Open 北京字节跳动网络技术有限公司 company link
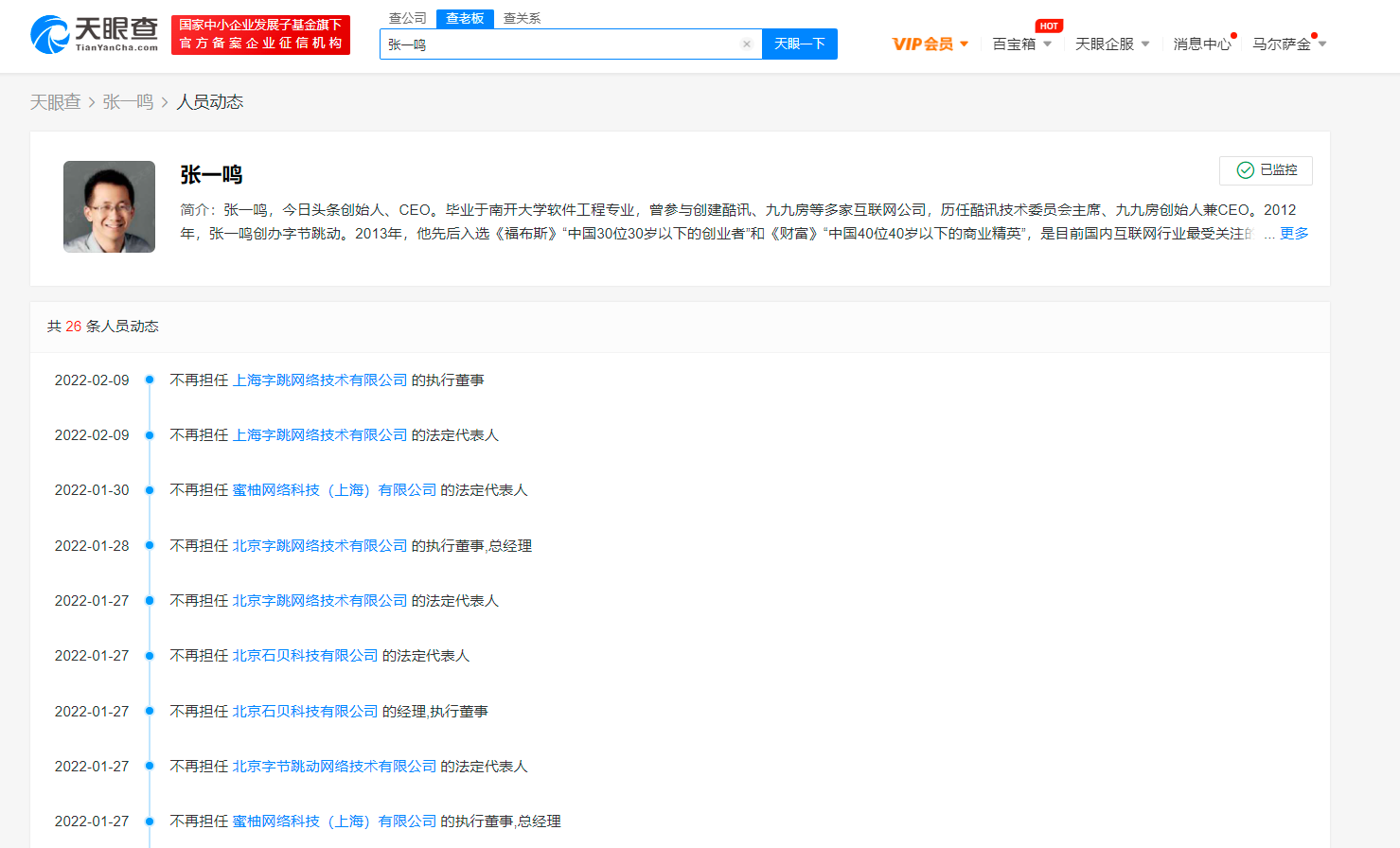This screenshot has height=848, width=1400. tap(334, 767)
